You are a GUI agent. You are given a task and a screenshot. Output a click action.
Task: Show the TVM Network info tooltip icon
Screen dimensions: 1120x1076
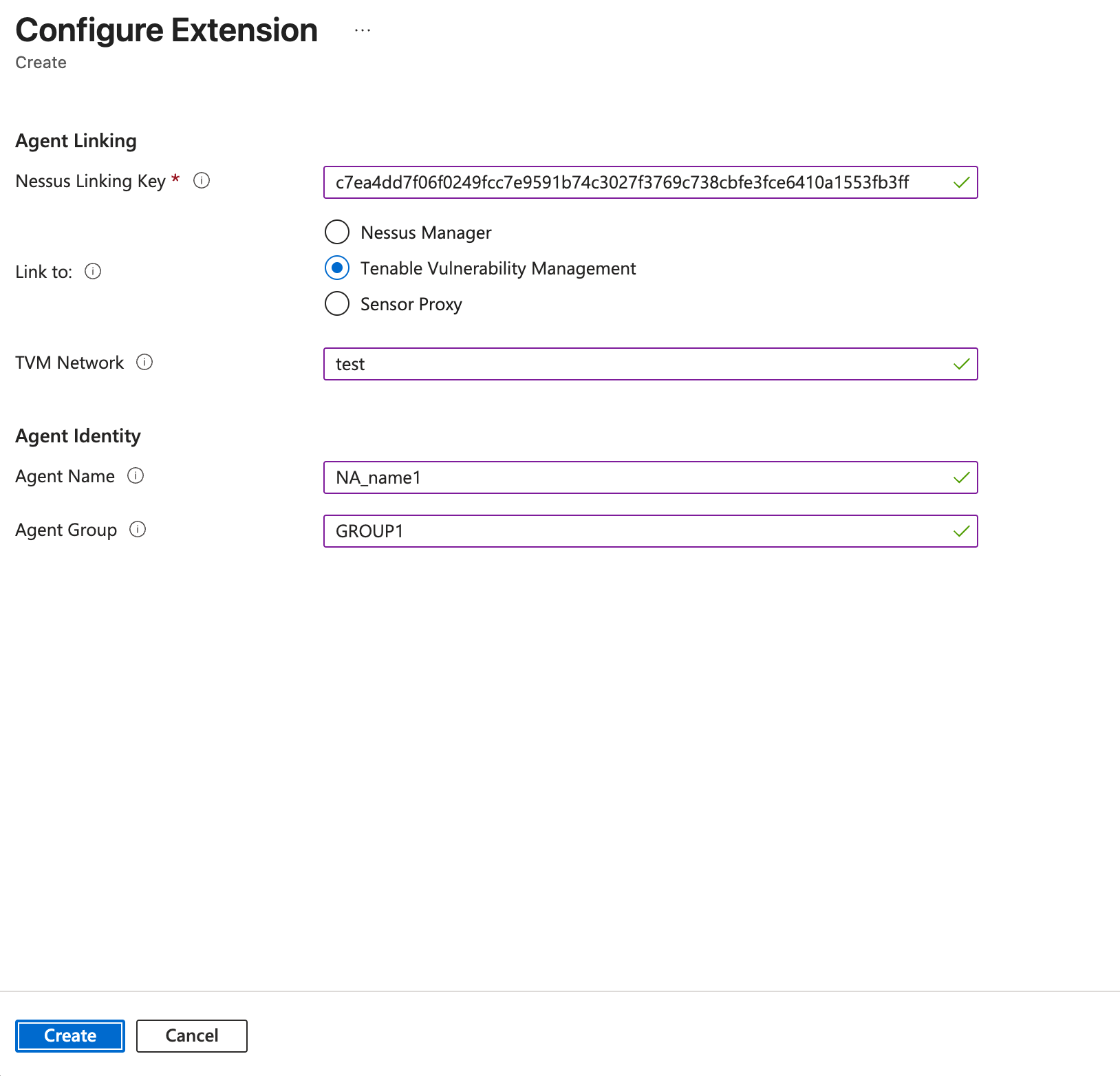click(x=144, y=363)
